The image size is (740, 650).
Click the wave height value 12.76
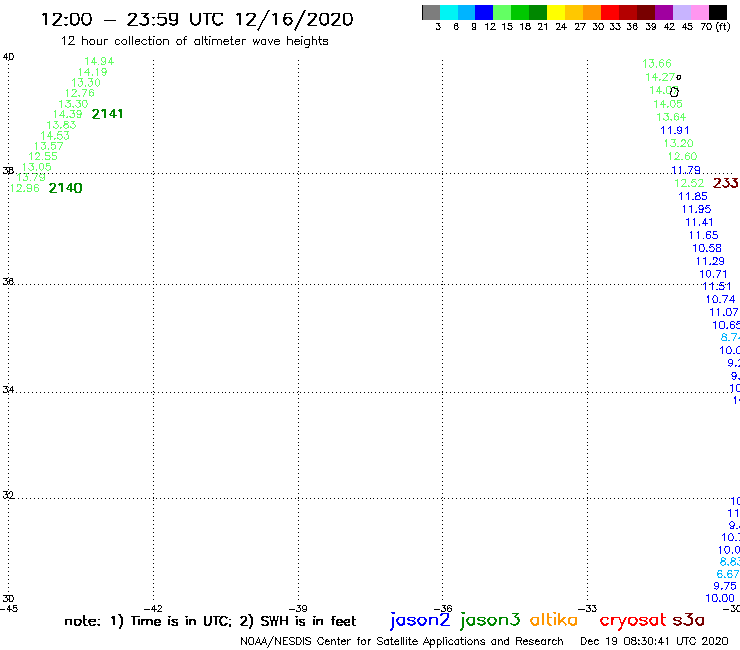click(80, 93)
